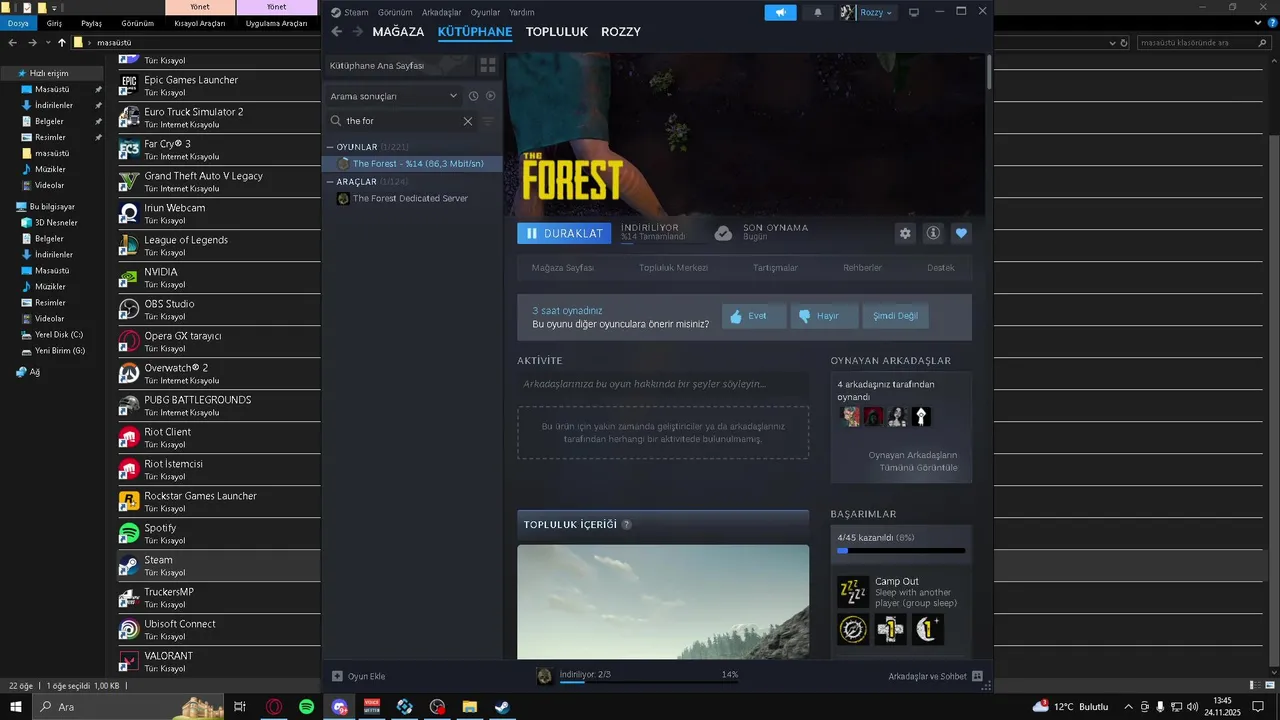
Task: Open Steam announcements megaphone icon
Action: point(781,12)
